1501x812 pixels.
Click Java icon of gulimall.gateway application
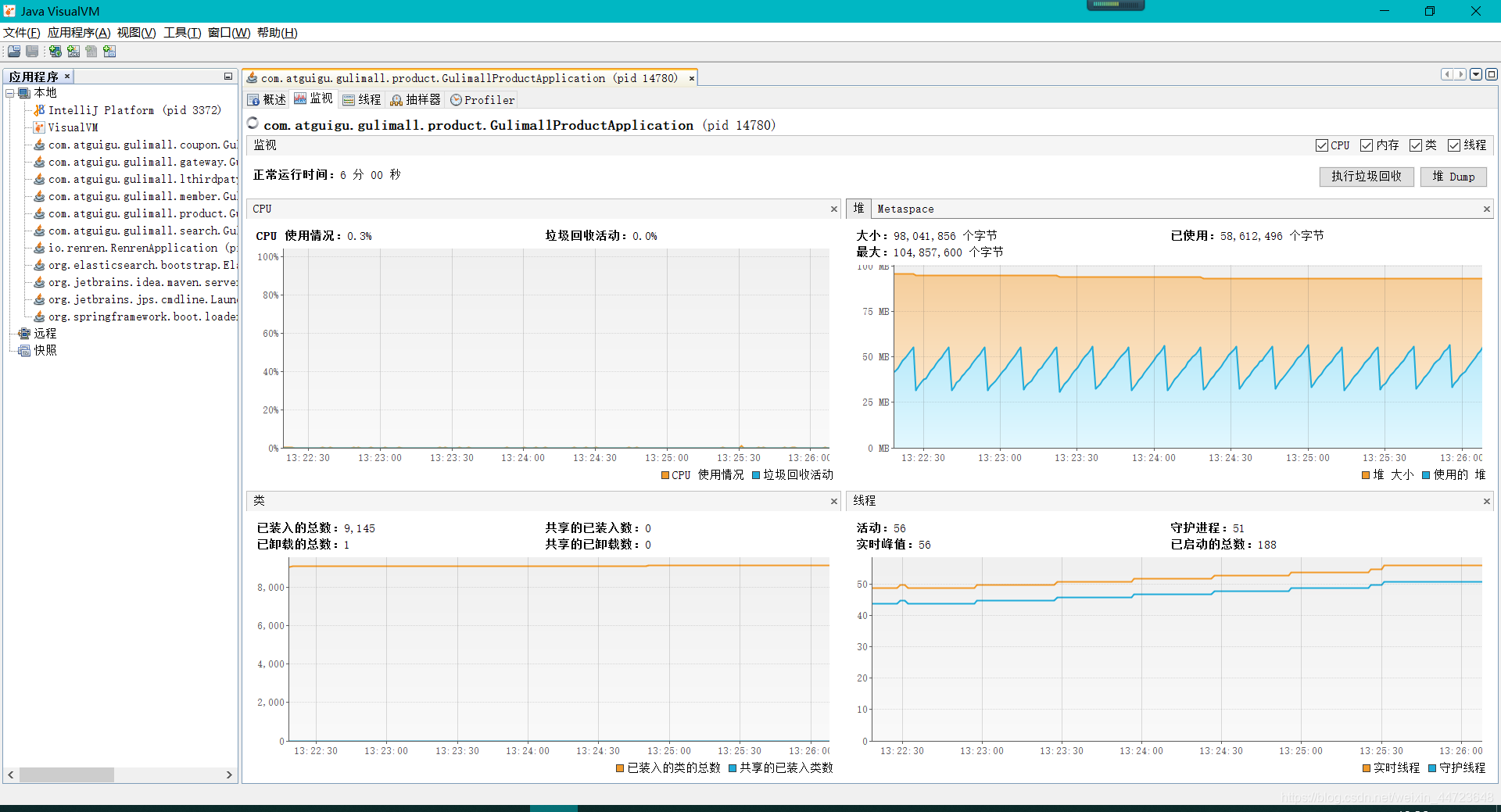pyautogui.click(x=39, y=162)
